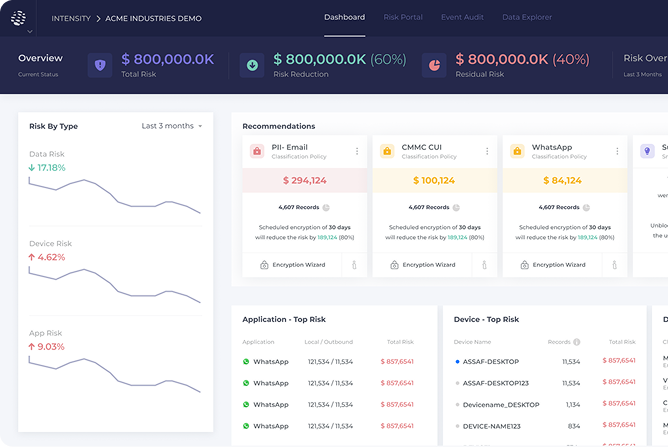Open the Event Audit tab
The image size is (668, 447).
coord(464,17)
